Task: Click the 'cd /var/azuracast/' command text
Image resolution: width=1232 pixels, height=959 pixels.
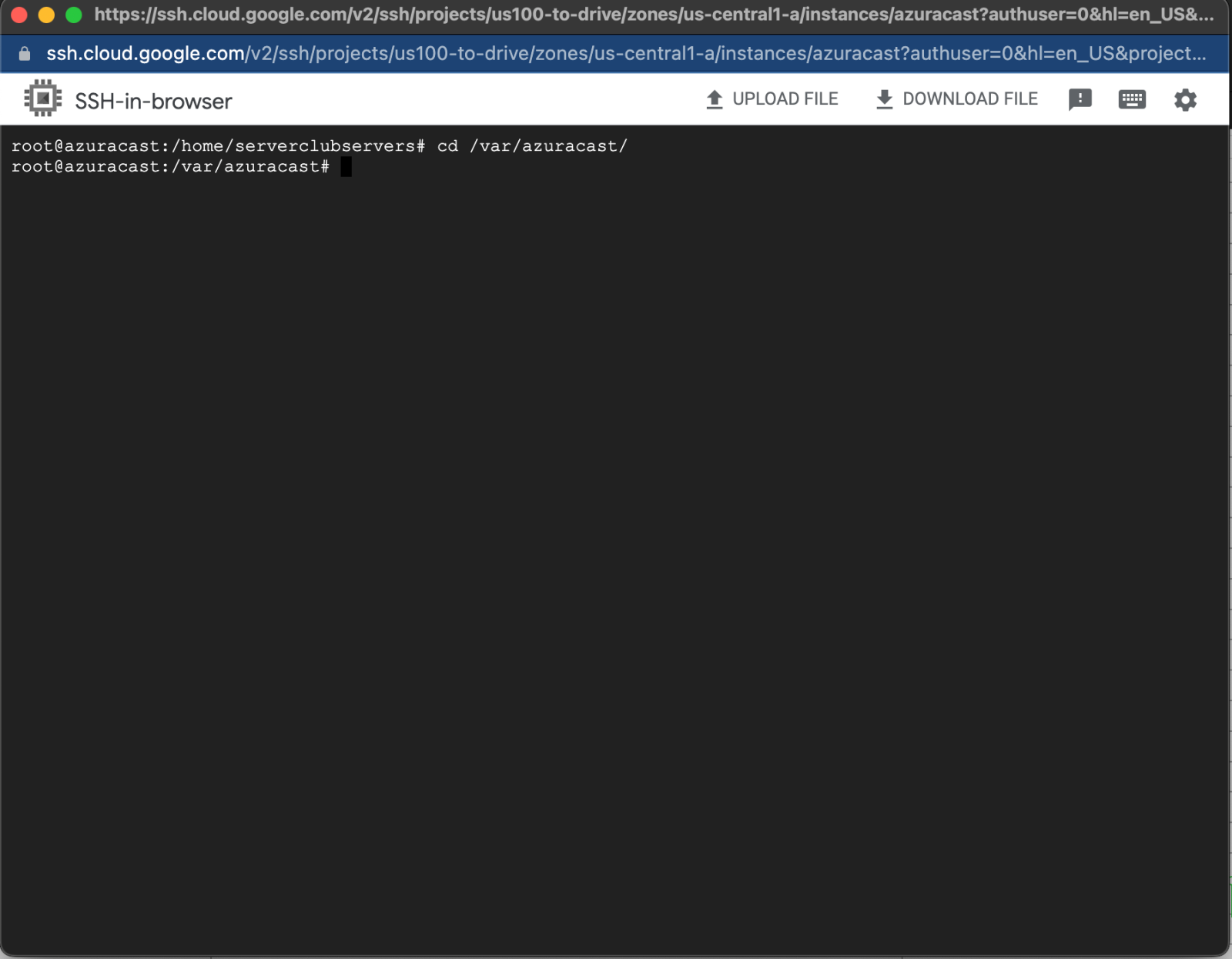Action: pos(532,145)
